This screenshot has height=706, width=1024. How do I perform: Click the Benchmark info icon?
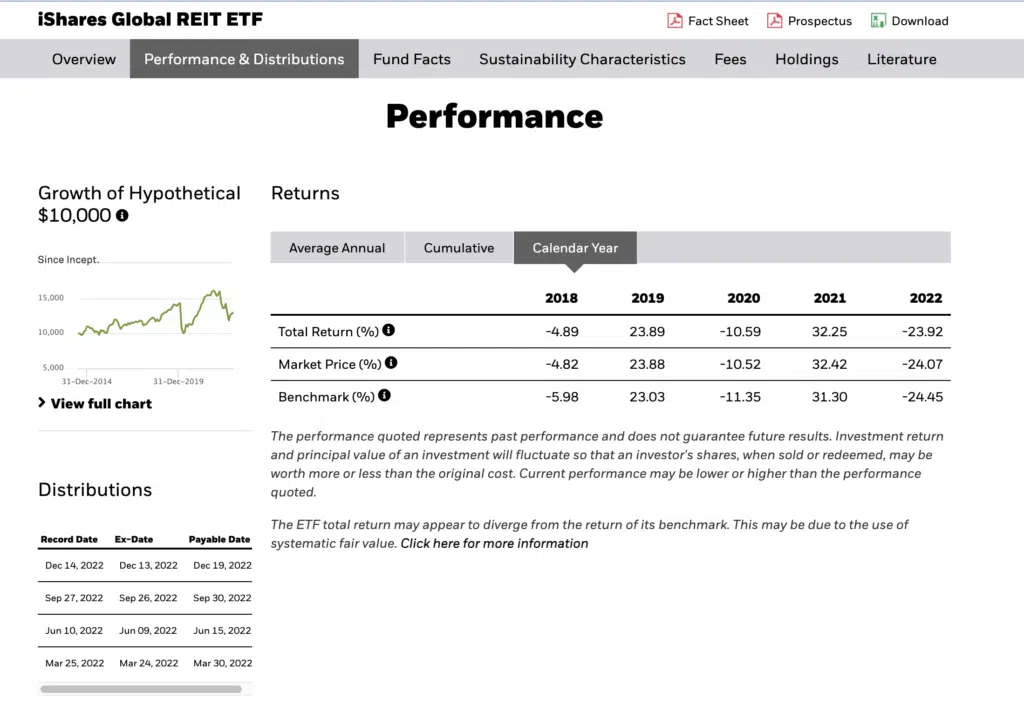(x=384, y=396)
